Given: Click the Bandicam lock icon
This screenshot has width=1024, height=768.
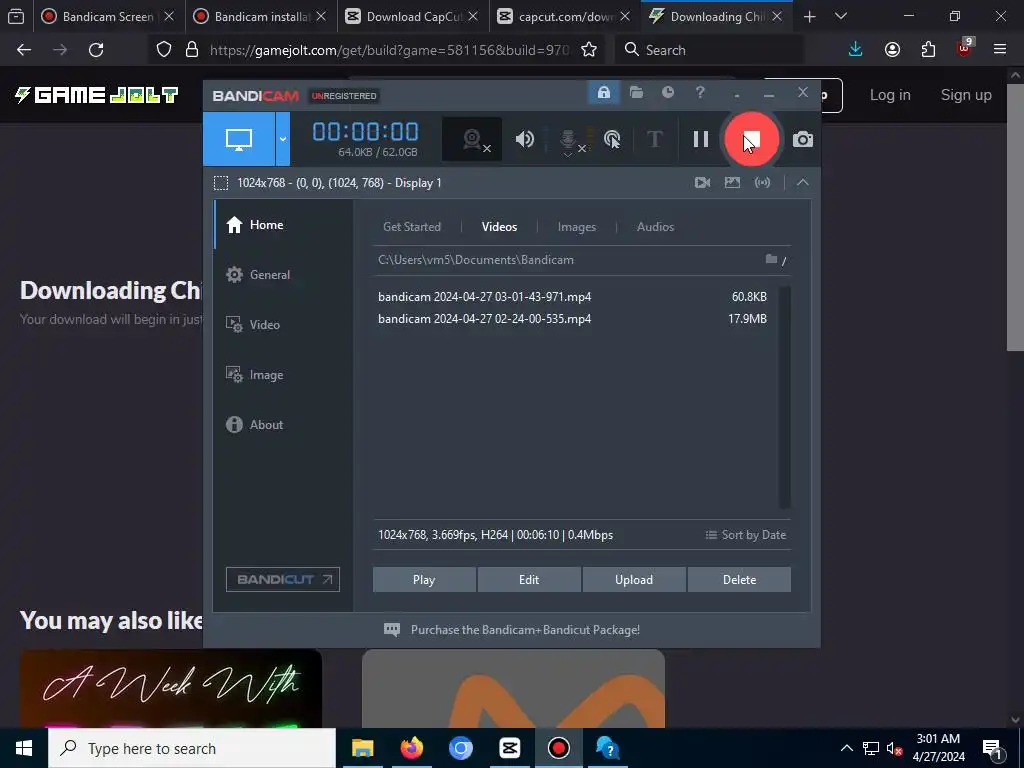Looking at the screenshot, I should 603,92.
